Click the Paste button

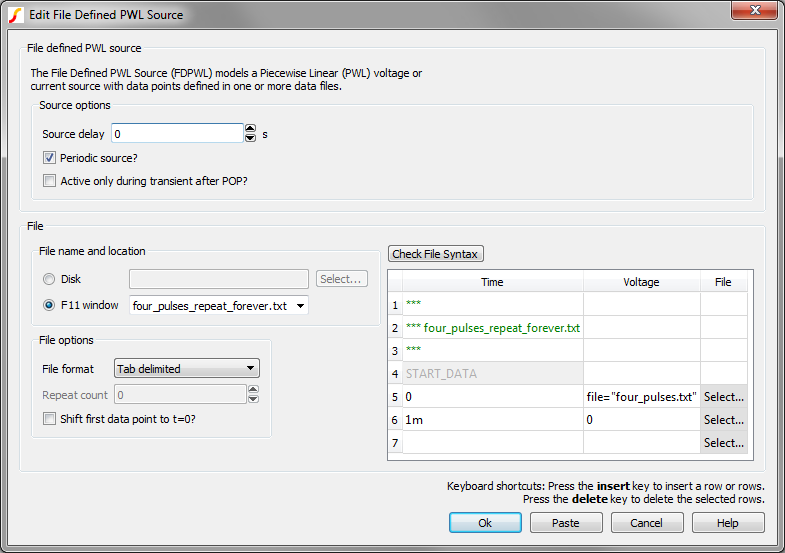click(x=565, y=523)
